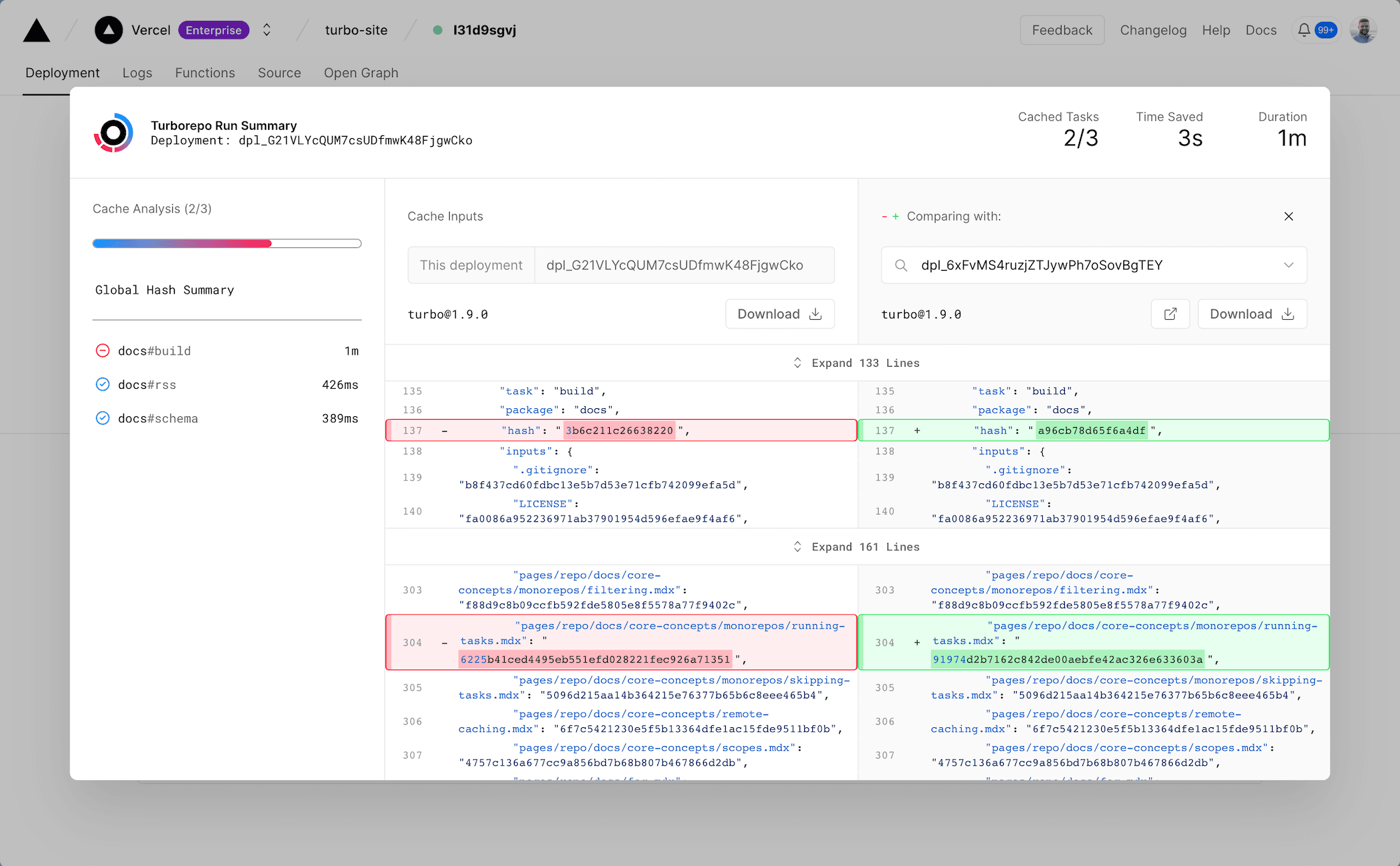Close the comparison panel with X
The width and height of the screenshot is (1400, 866).
[x=1288, y=216]
